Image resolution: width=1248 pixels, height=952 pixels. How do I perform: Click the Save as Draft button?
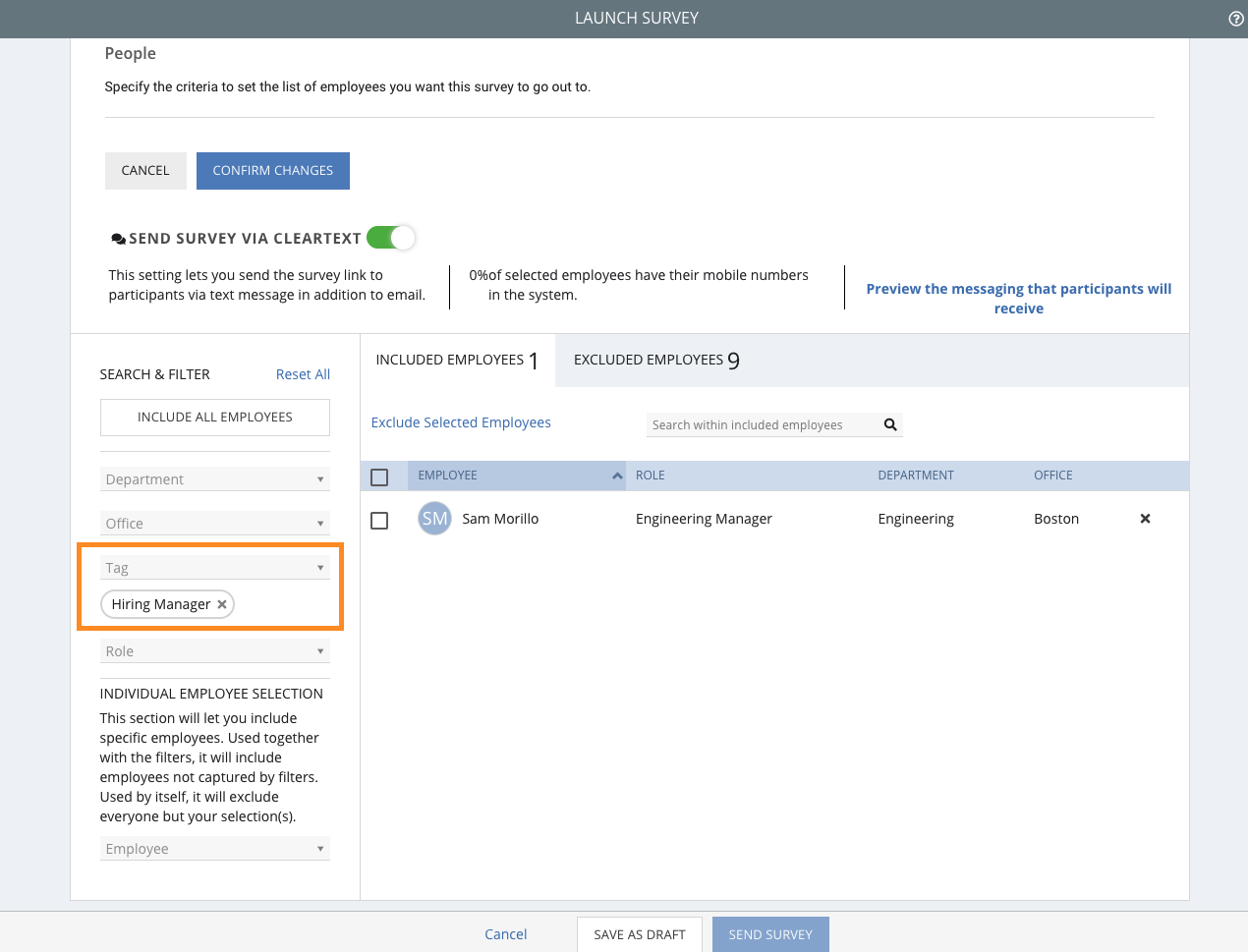coord(639,934)
